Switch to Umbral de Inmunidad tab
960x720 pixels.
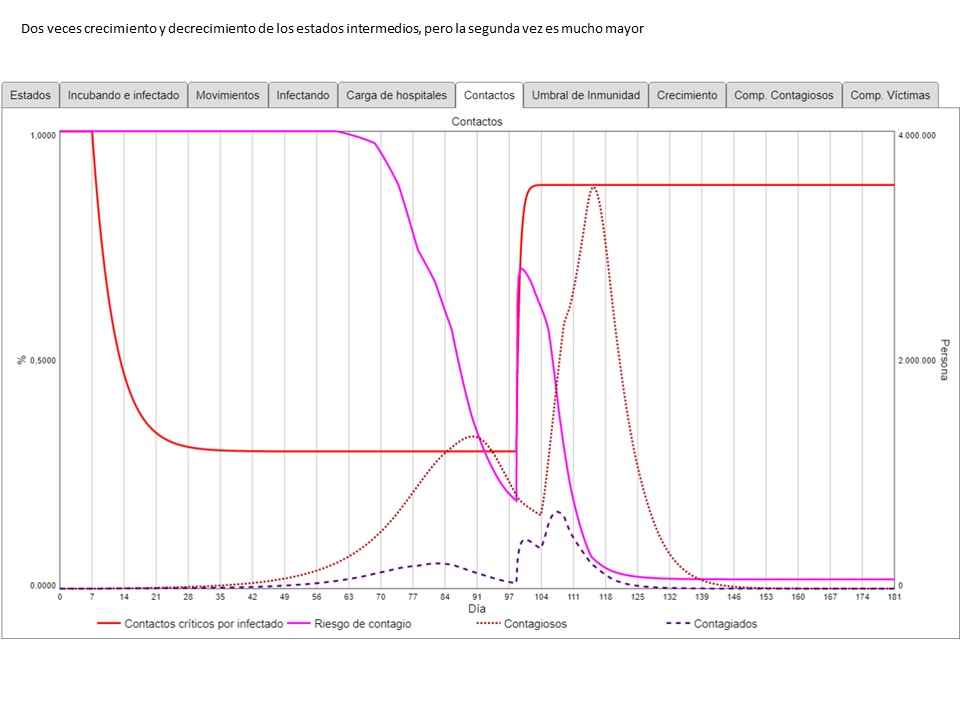click(585, 95)
